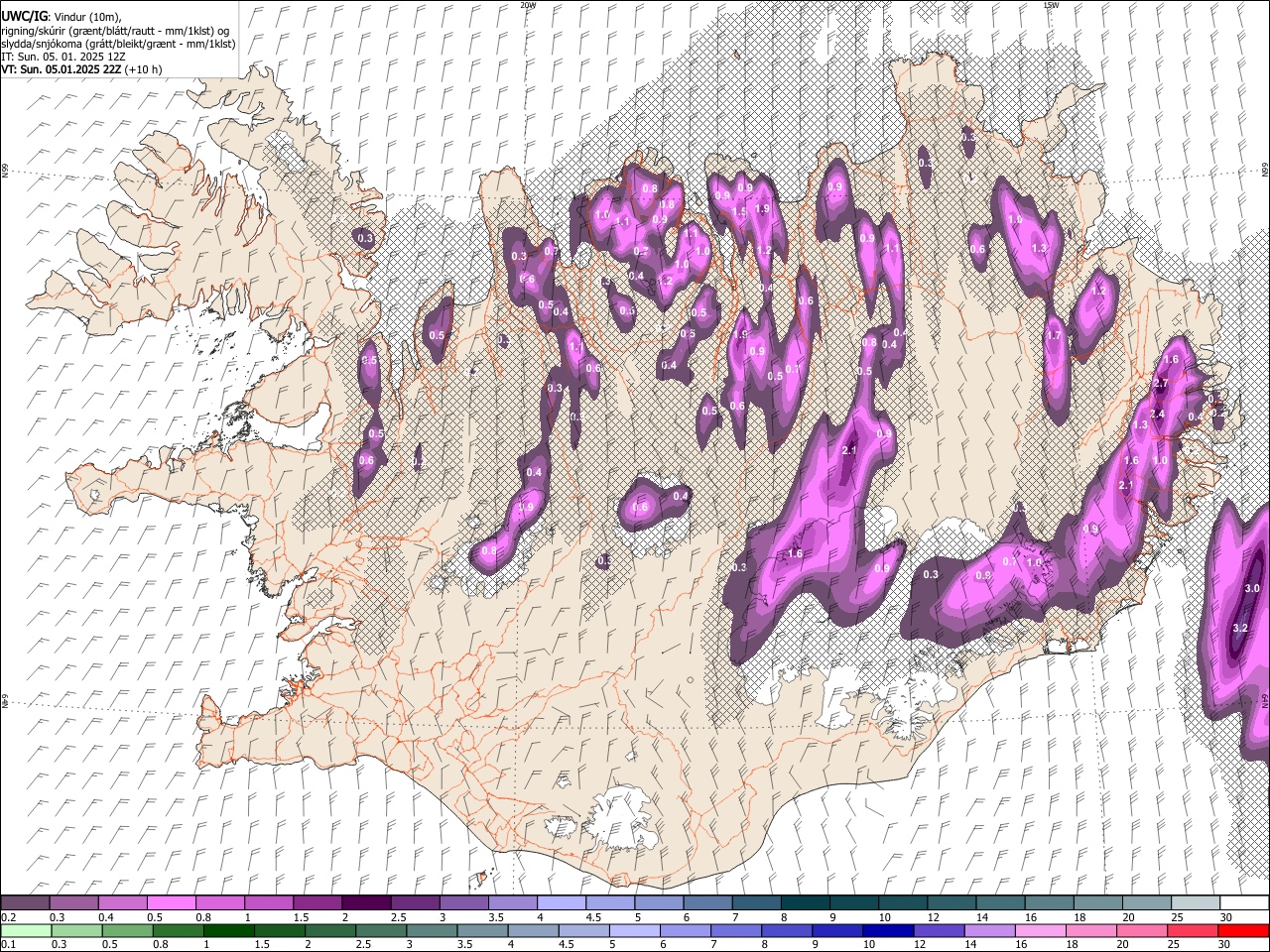Click the '0.2' label in the upper legend
Image resolution: width=1270 pixels, height=952 pixels.
click(8, 917)
